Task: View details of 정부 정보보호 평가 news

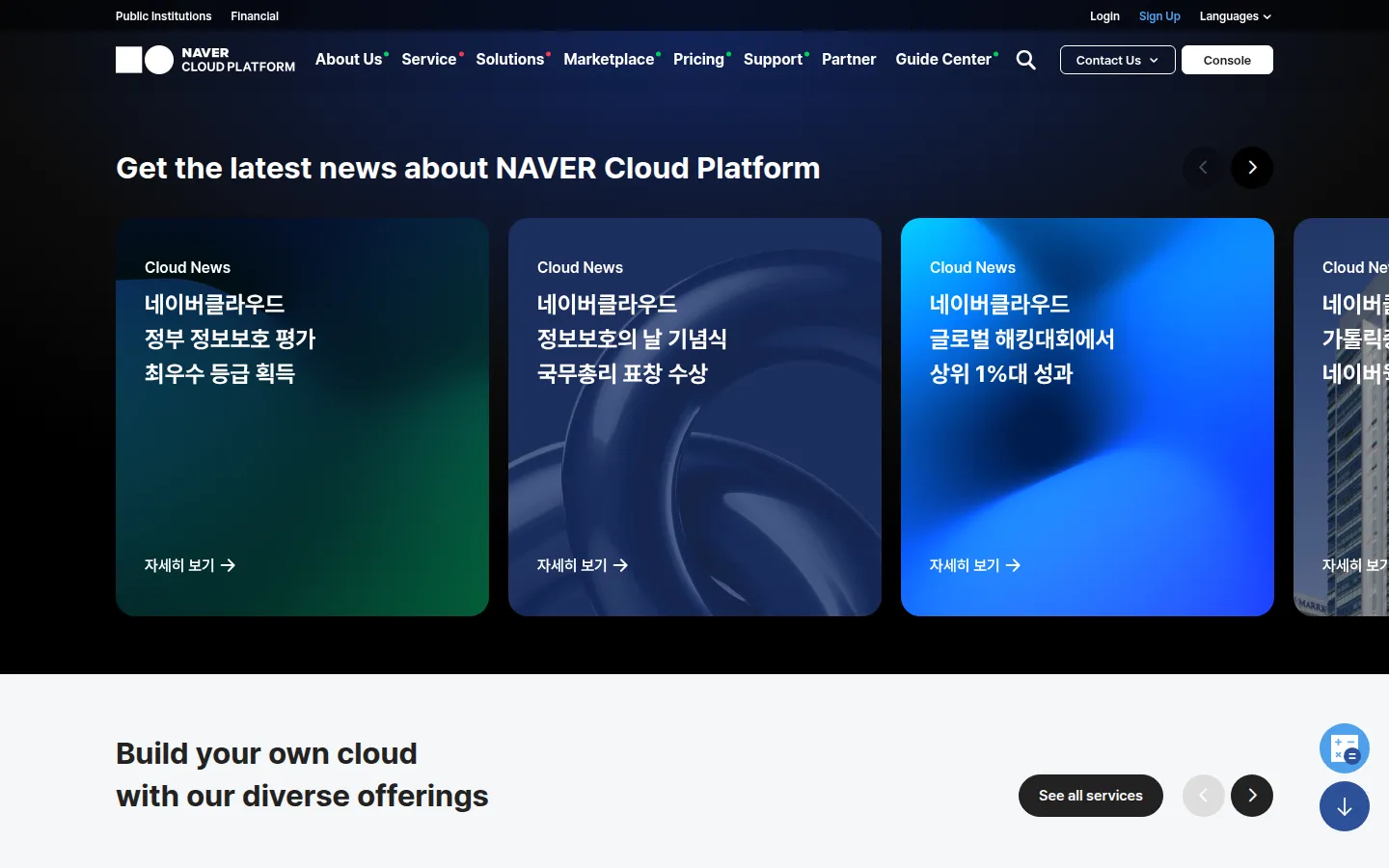Action: pyautogui.click(x=190, y=565)
